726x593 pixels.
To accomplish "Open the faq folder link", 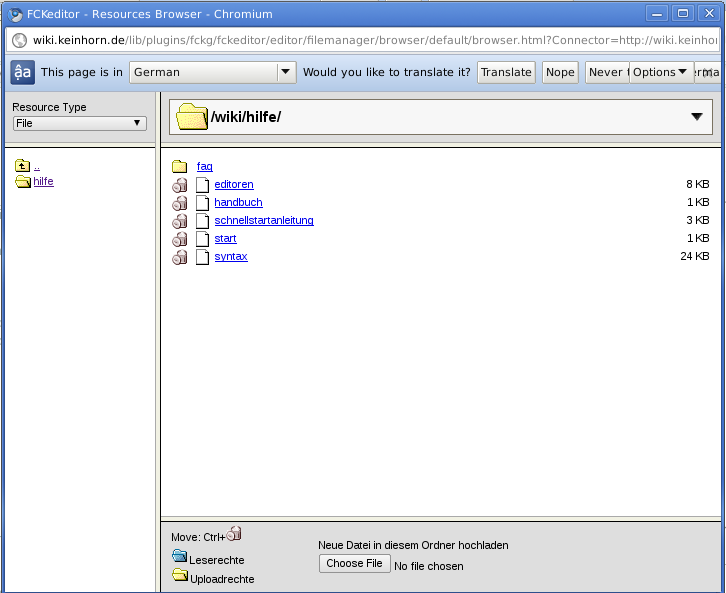I will click(205, 166).
